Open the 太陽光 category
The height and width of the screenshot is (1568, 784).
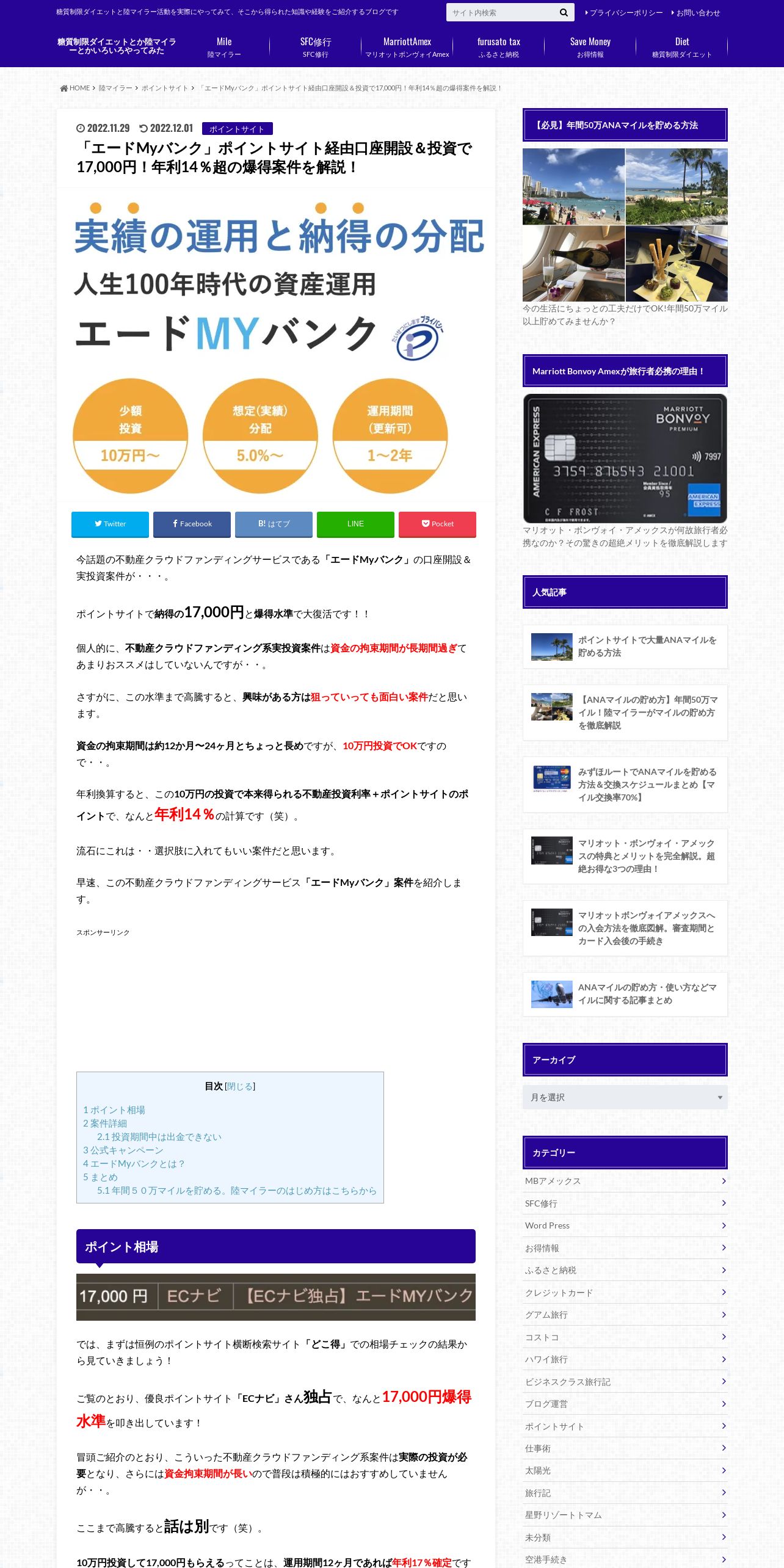click(625, 1471)
